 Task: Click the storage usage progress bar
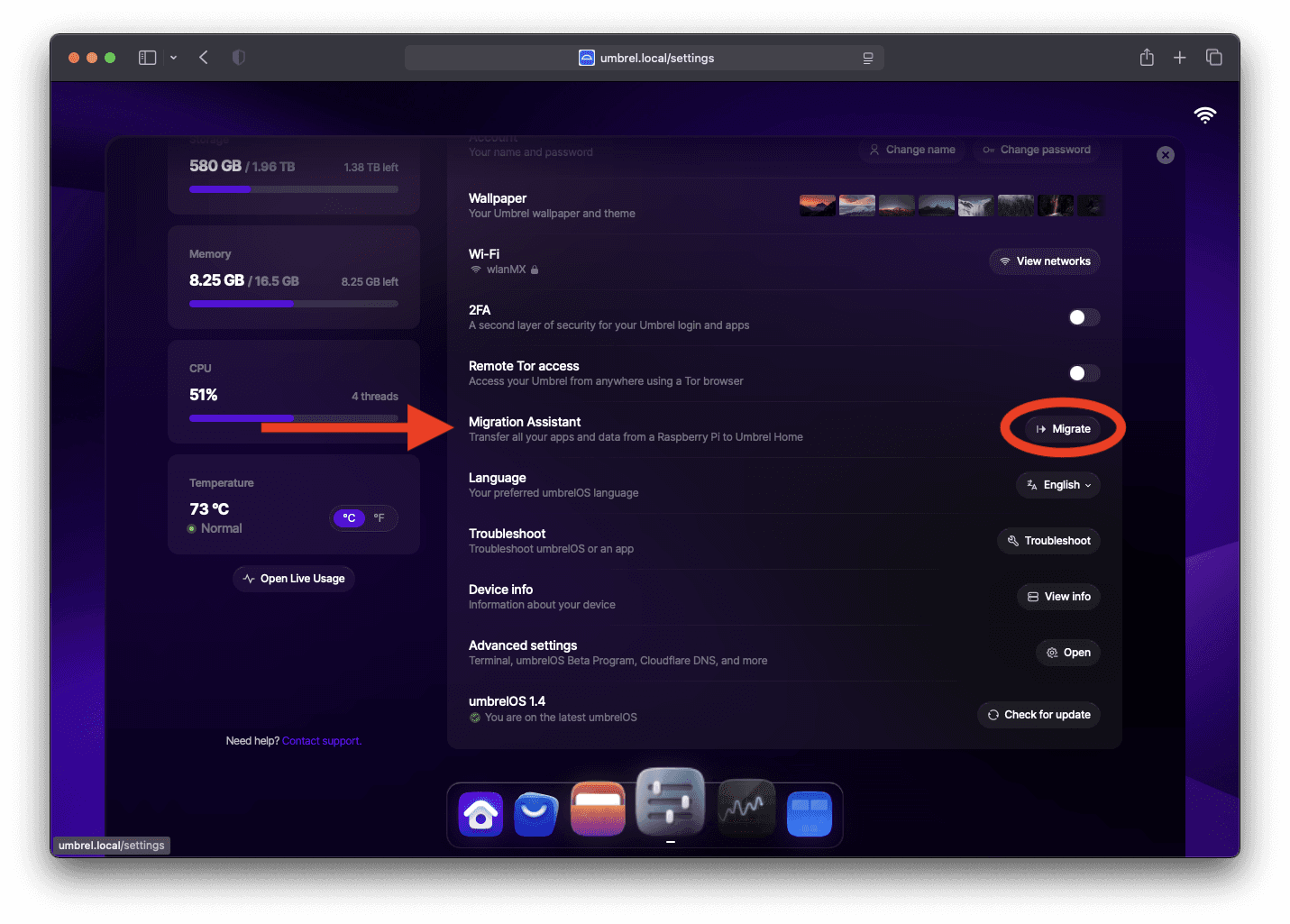tap(294, 189)
